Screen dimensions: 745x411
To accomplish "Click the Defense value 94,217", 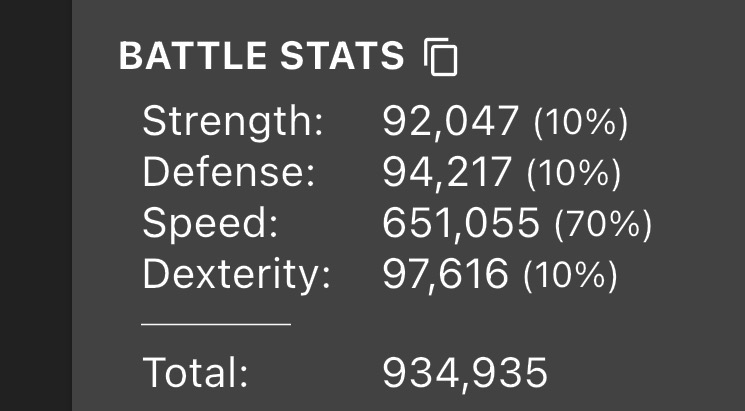I will coord(447,172).
